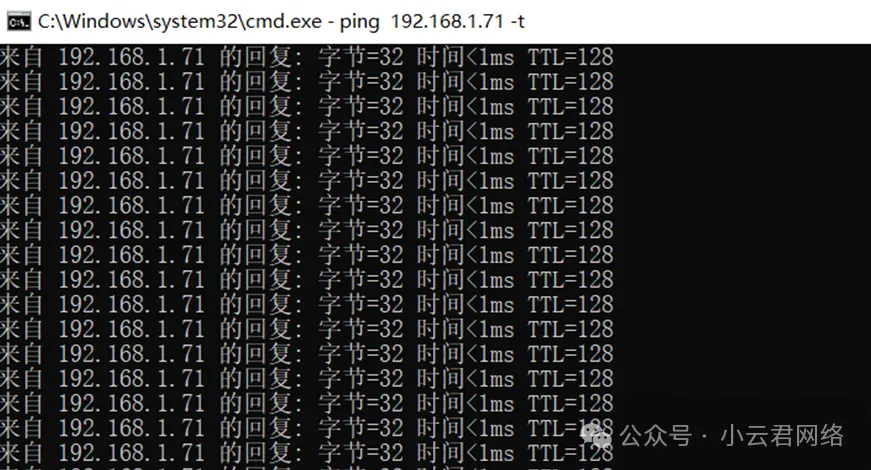Click the TTL value overlapped by the WeChat watermark
The image size is (871, 470).
click(570, 428)
